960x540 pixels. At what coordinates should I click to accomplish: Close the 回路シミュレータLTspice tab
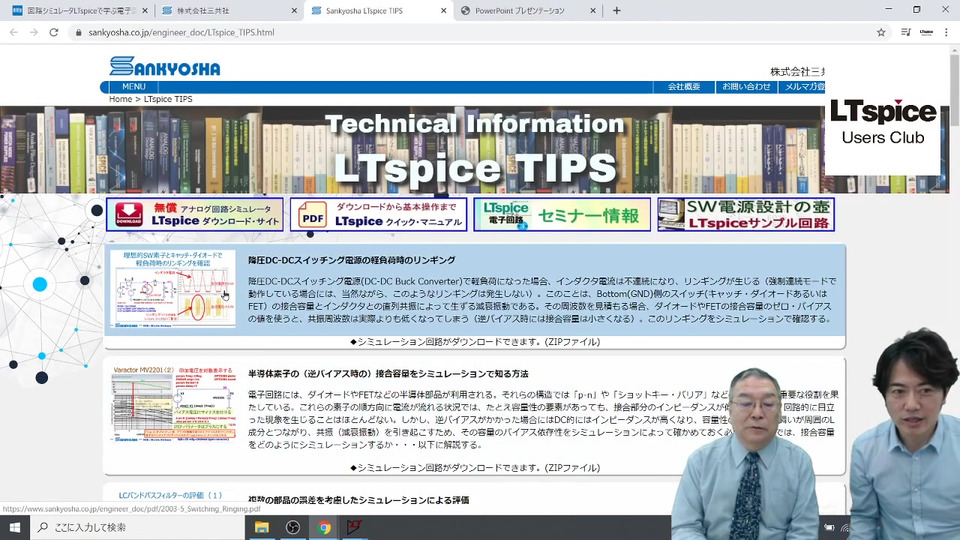coord(144,10)
